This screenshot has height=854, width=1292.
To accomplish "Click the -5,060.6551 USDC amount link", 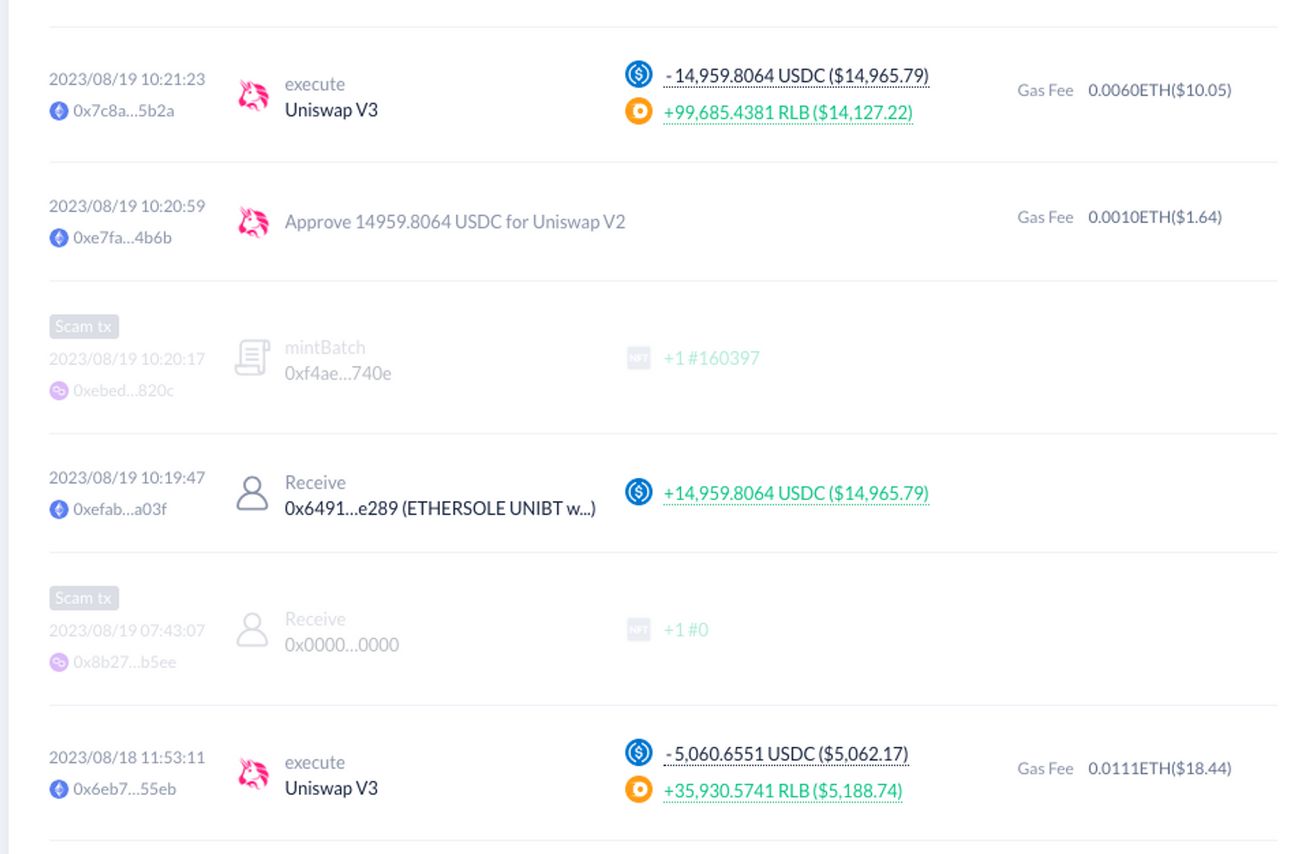I will point(786,753).
